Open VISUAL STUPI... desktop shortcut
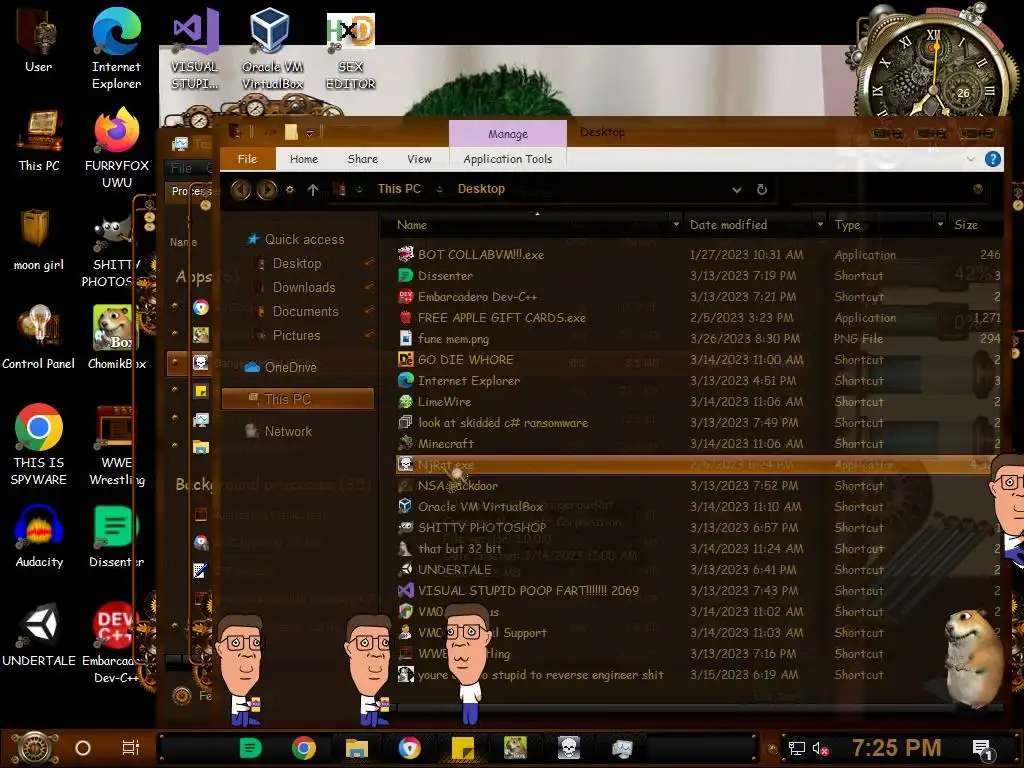This screenshot has width=1024, height=768. click(x=194, y=49)
